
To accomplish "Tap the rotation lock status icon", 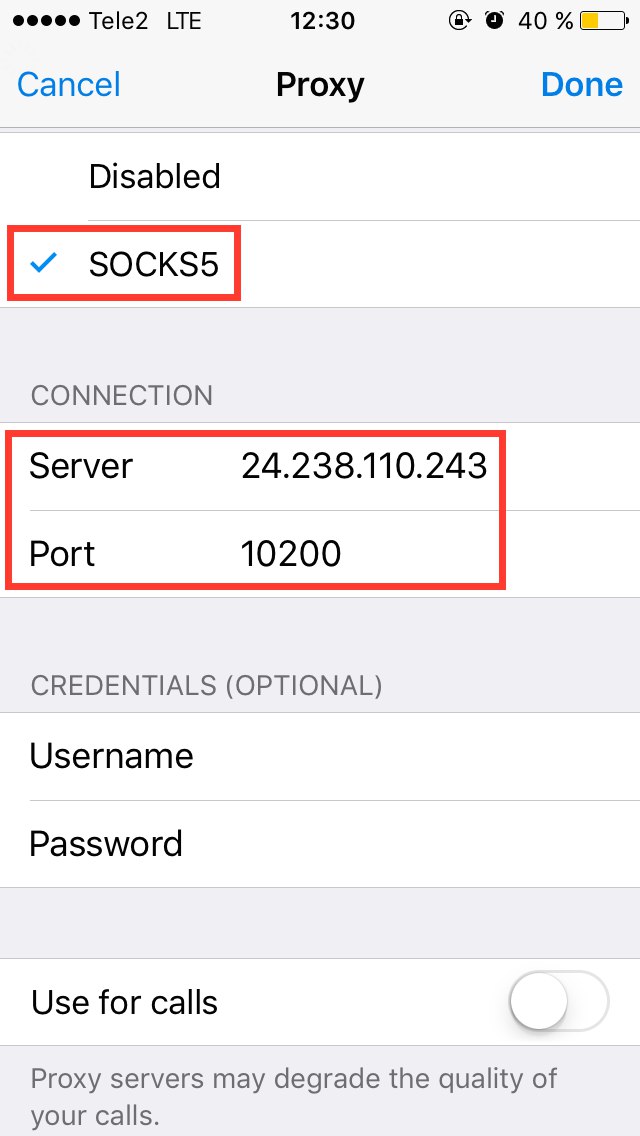I will tap(460, 21).
